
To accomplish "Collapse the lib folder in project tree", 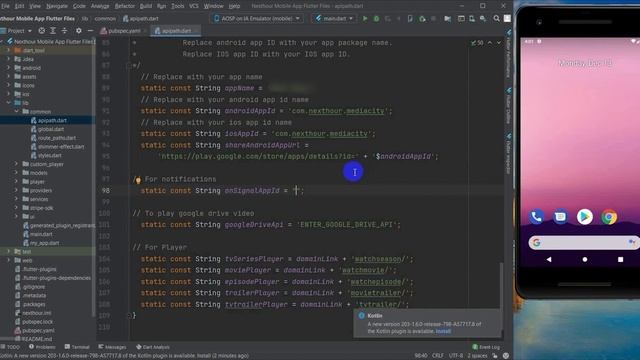I will pyautogui.click(x=9, y=103).
